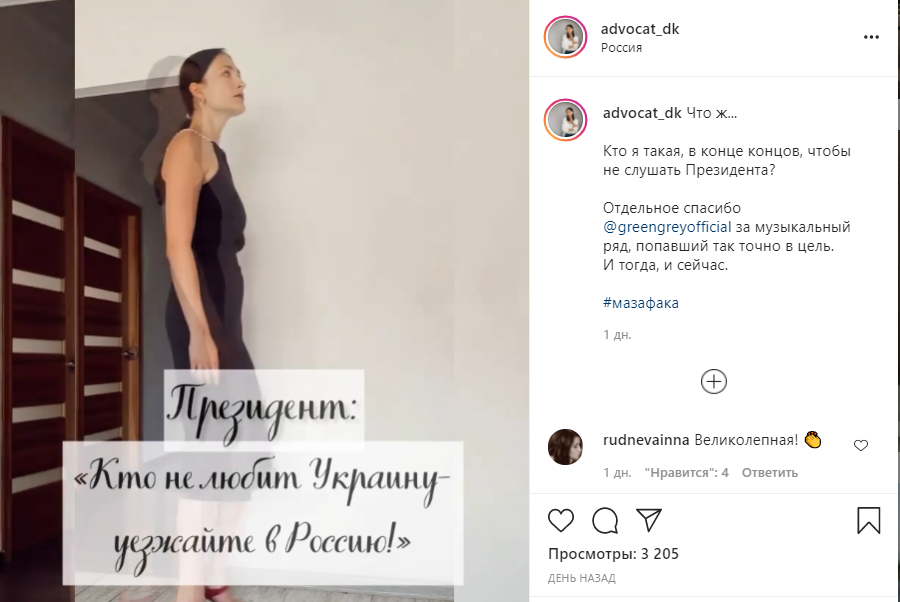Open the #мазафака hashtag

pyautogui.click(x=641, y=303)
